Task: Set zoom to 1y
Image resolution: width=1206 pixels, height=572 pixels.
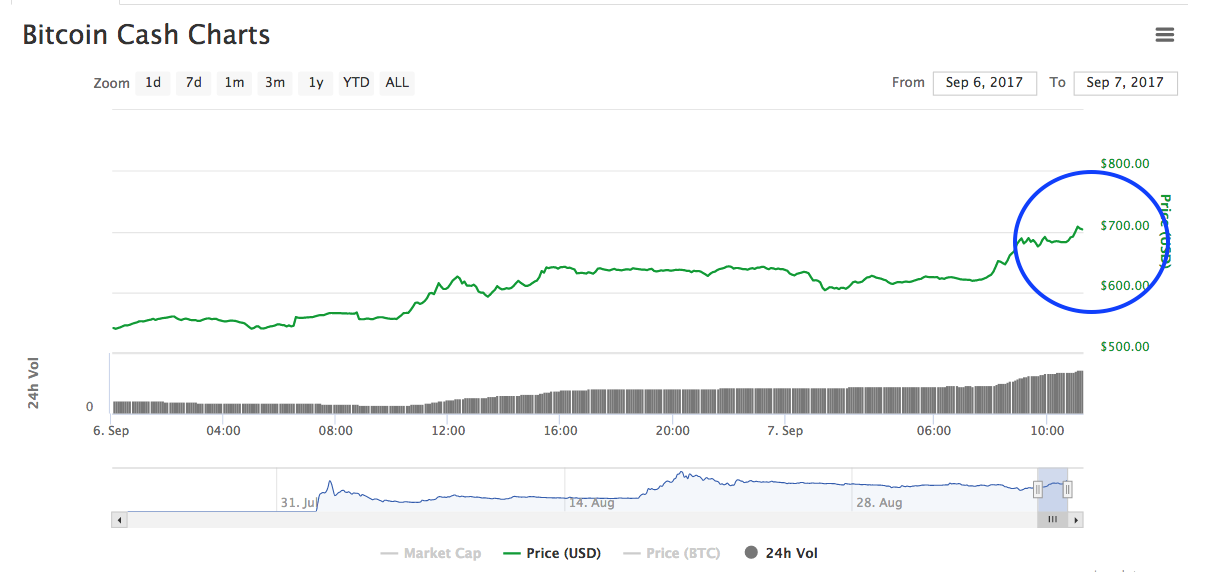Action: tap(316, 83)
